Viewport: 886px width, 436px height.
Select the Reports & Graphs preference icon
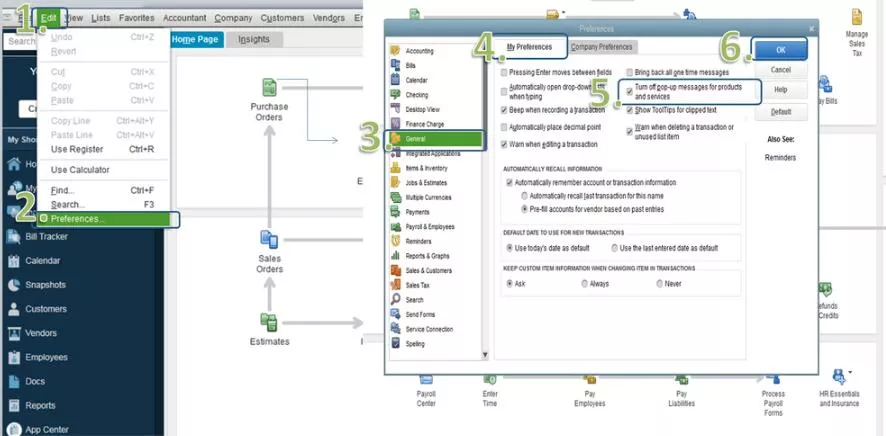(x=396, y=256)
